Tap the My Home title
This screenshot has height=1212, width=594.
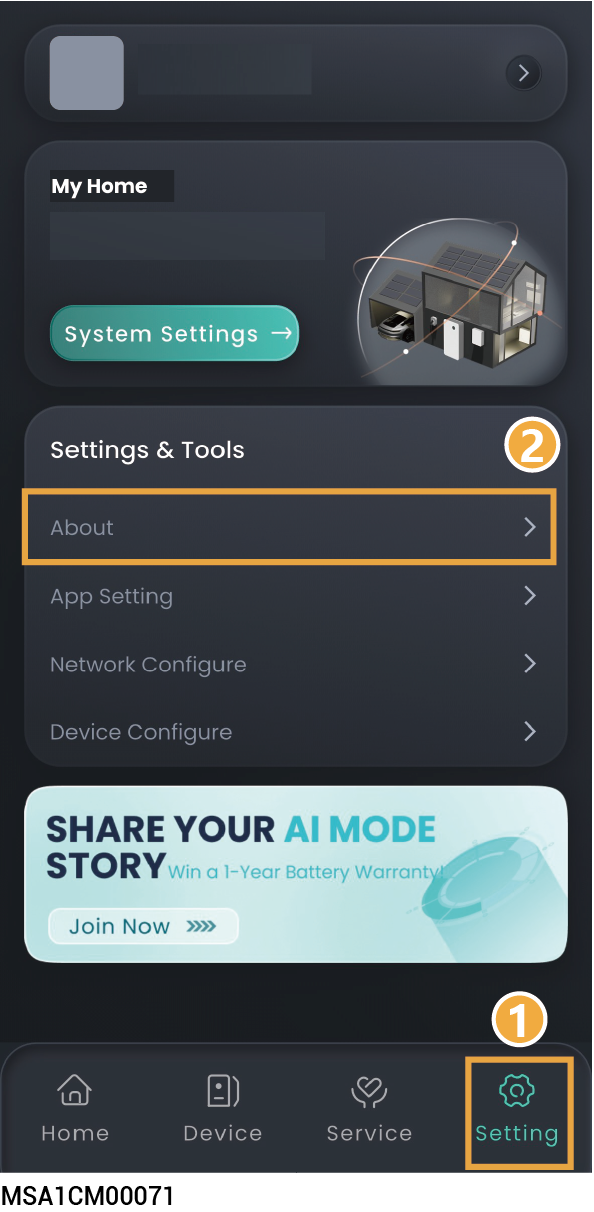click(x=99, y=186)
